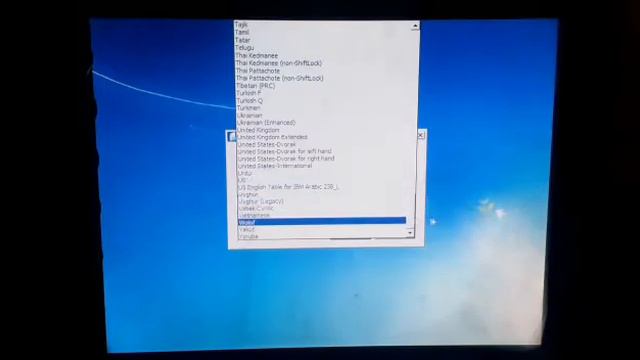
Task: Choose Yoruba at list bottom
Action: (249, 236)
